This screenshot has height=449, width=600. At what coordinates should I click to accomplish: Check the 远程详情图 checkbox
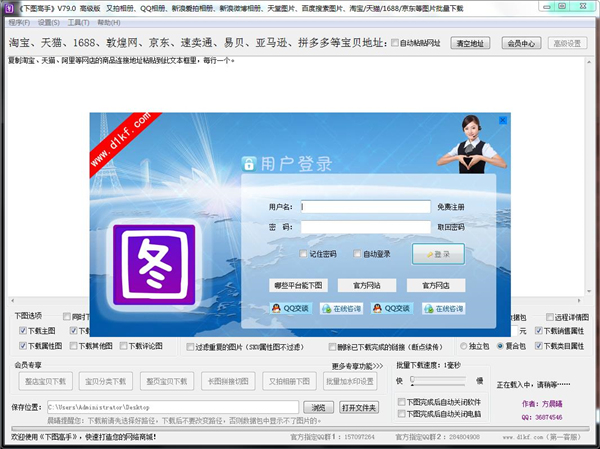[549, 317]
